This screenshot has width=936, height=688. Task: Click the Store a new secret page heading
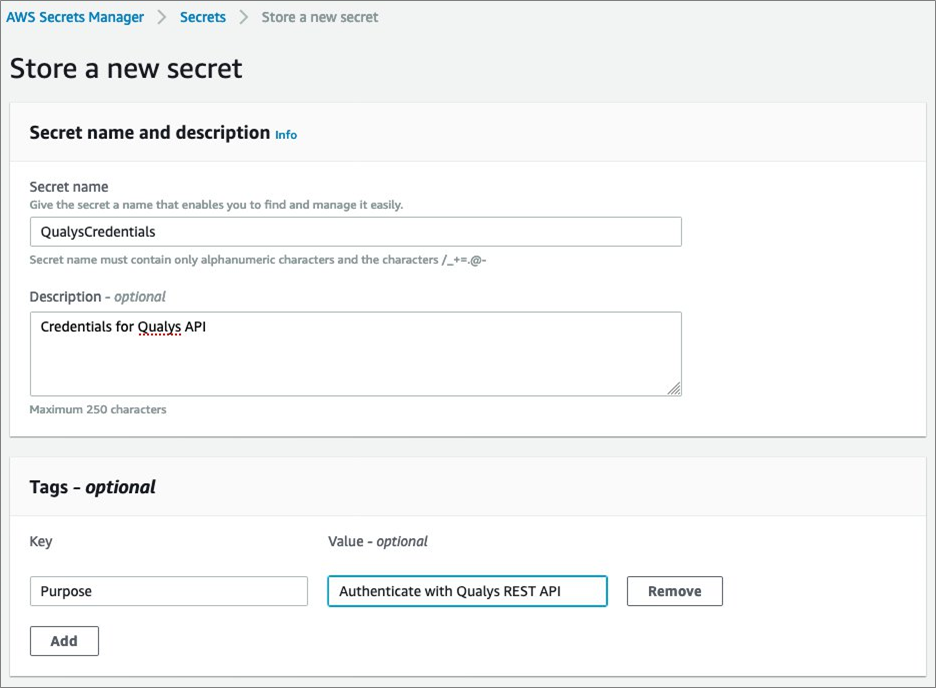tap(126, 68)
